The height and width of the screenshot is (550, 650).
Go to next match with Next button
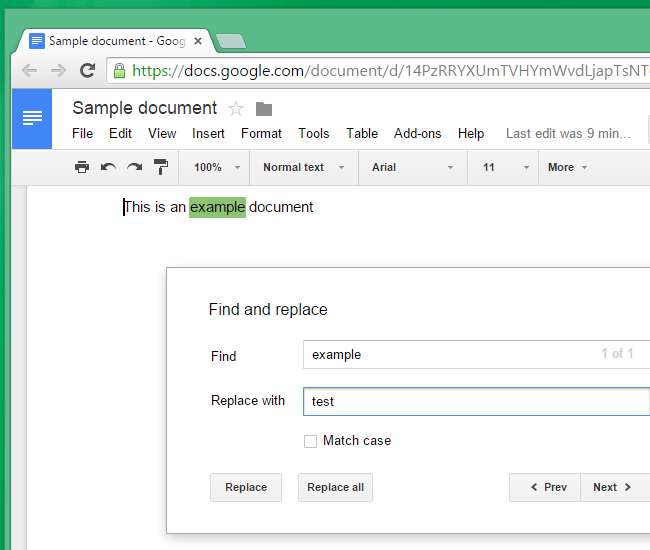(x=611, y=487)
